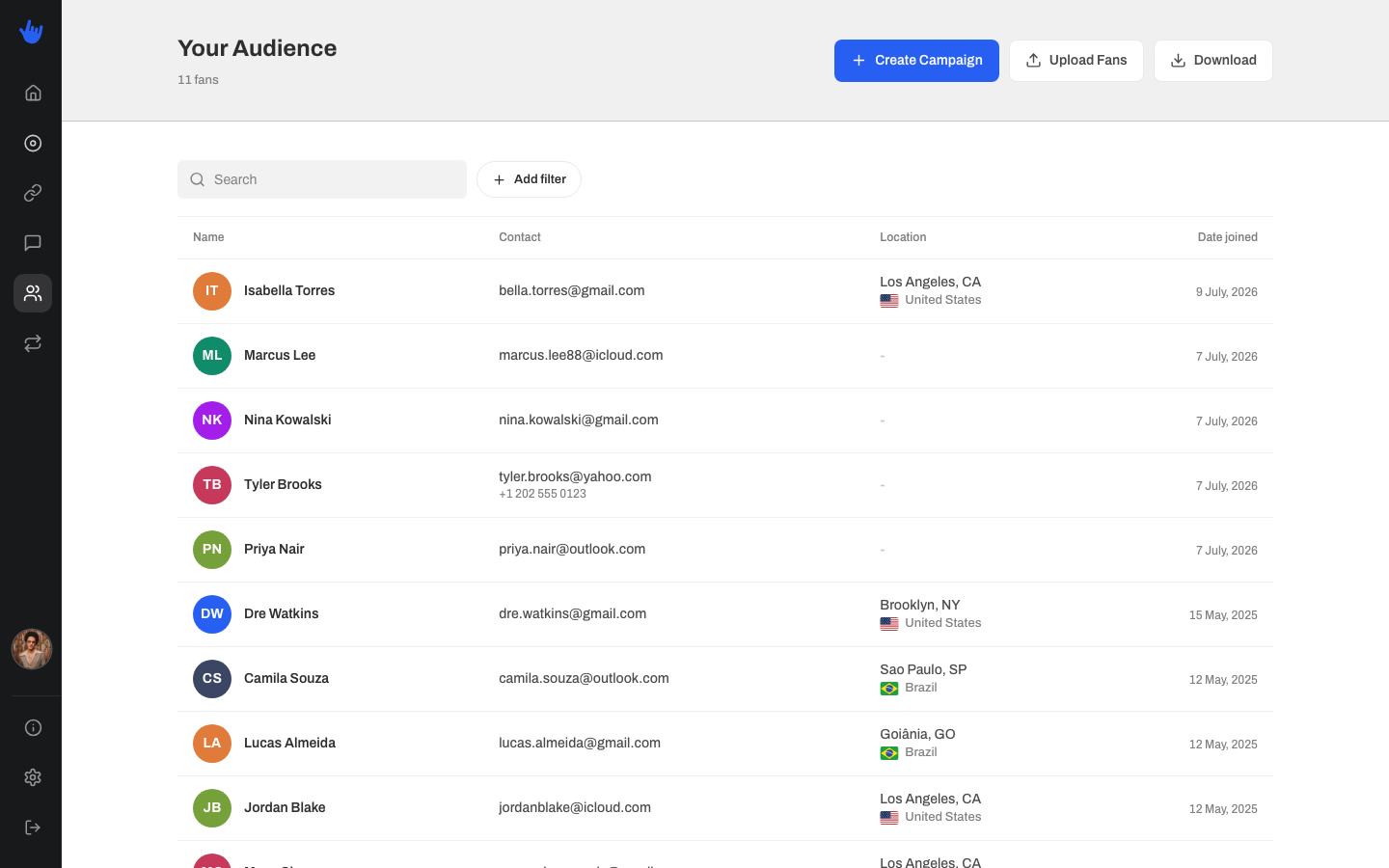
Task: Open the Home icon in sidebar
Action: point(33,93)
